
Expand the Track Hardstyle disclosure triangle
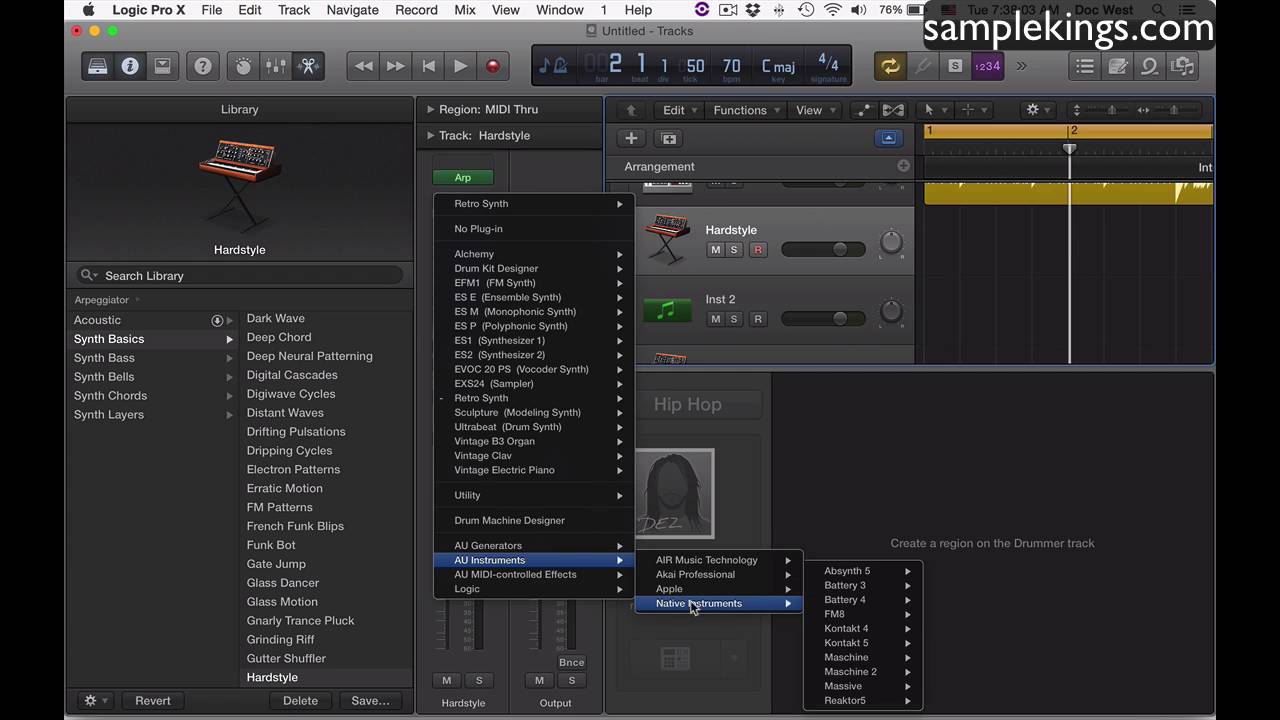tap(430, 135)
